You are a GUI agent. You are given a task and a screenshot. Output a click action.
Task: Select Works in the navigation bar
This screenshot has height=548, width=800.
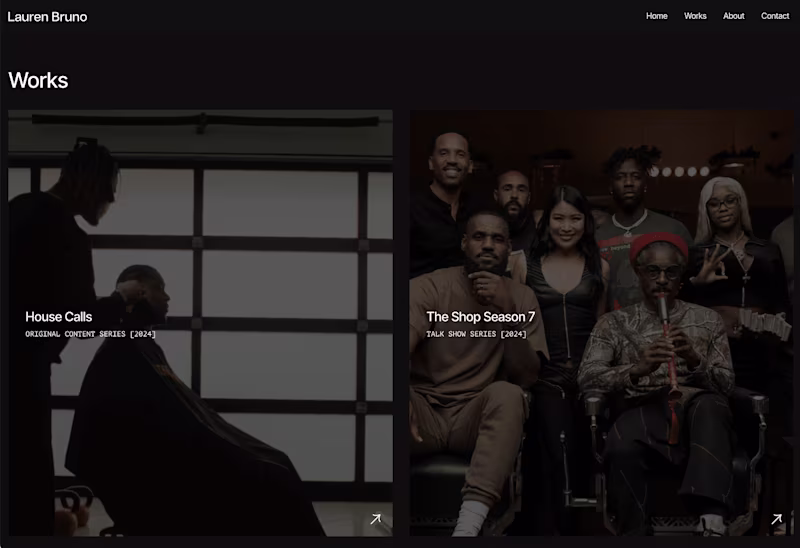(x=695, y=16)
